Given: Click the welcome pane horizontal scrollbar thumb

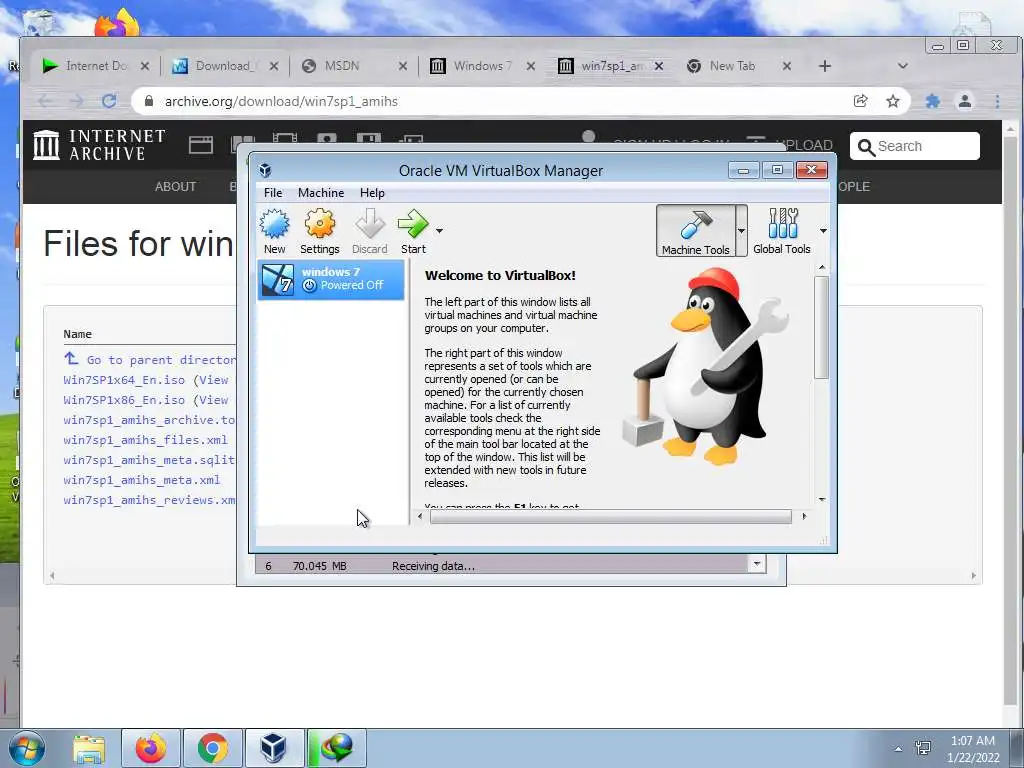Looking at the screenshot, I should tap(611, 517).
